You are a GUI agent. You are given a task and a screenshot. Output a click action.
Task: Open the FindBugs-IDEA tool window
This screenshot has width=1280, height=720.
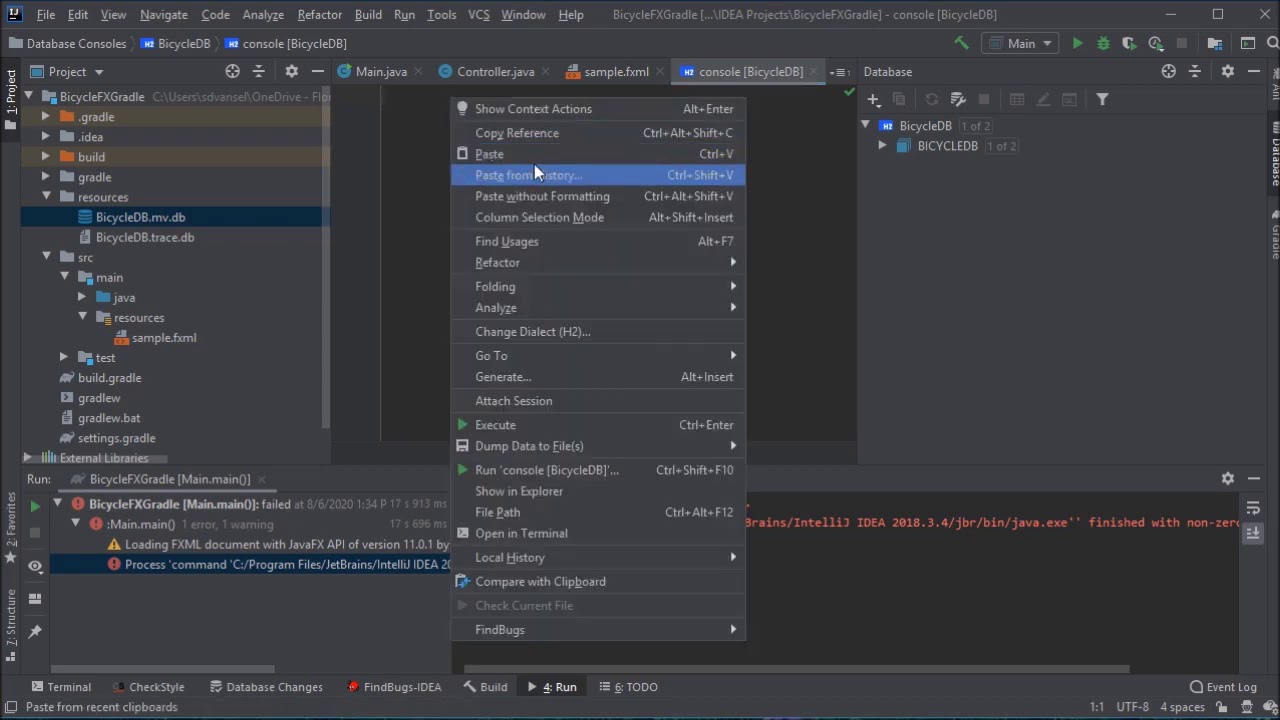[x=394, y=687]
